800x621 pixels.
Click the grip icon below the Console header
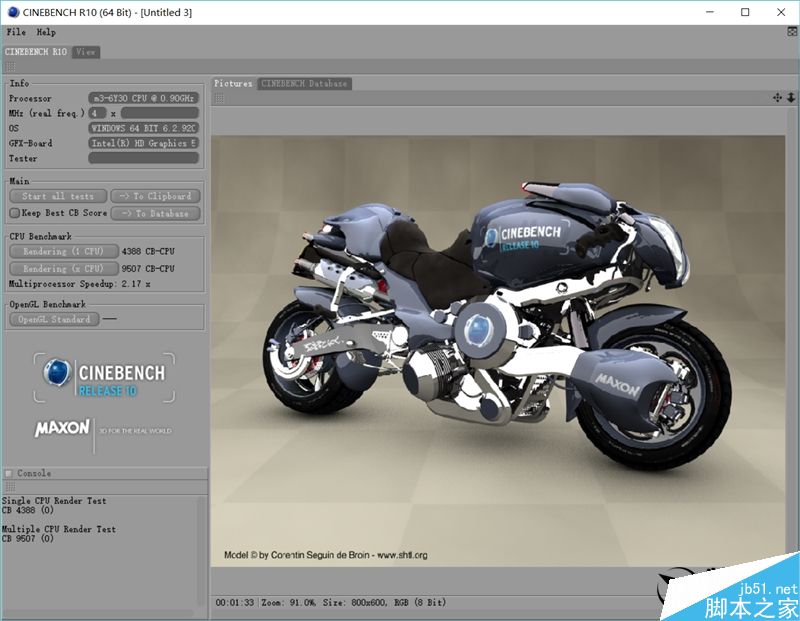point(10,487)
